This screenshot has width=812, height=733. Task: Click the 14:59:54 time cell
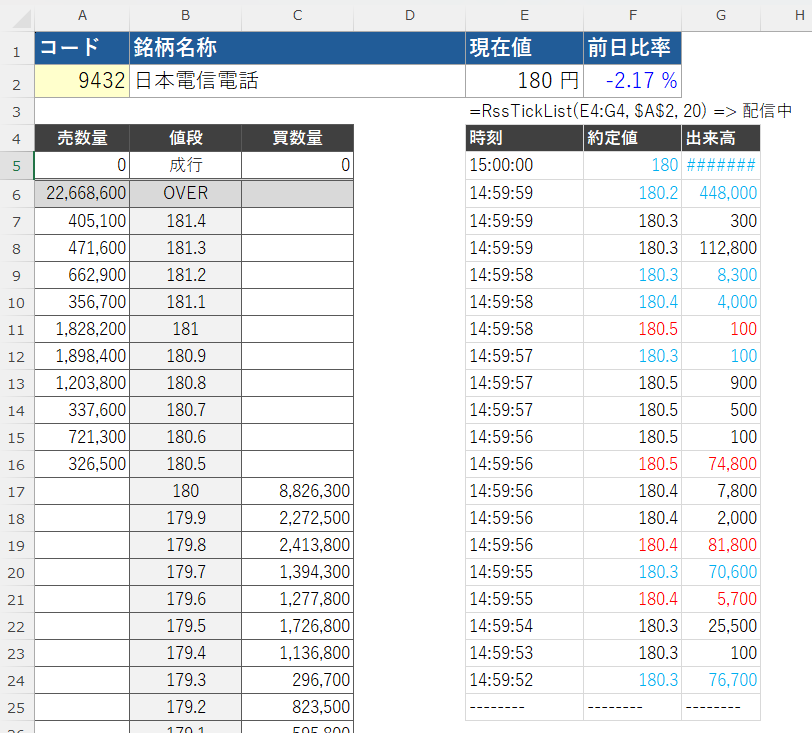tap(525, 626)
